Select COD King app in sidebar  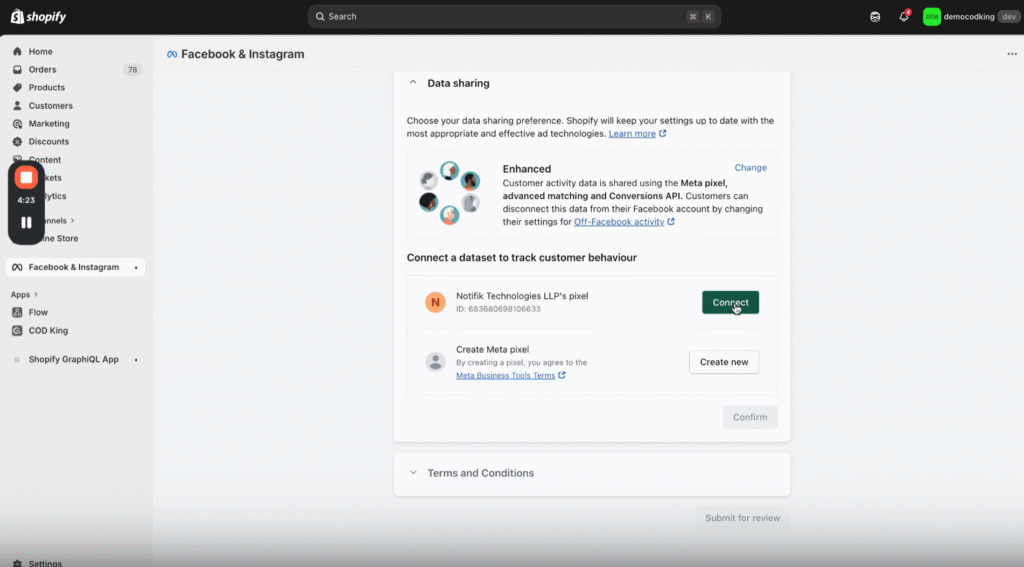48,331
